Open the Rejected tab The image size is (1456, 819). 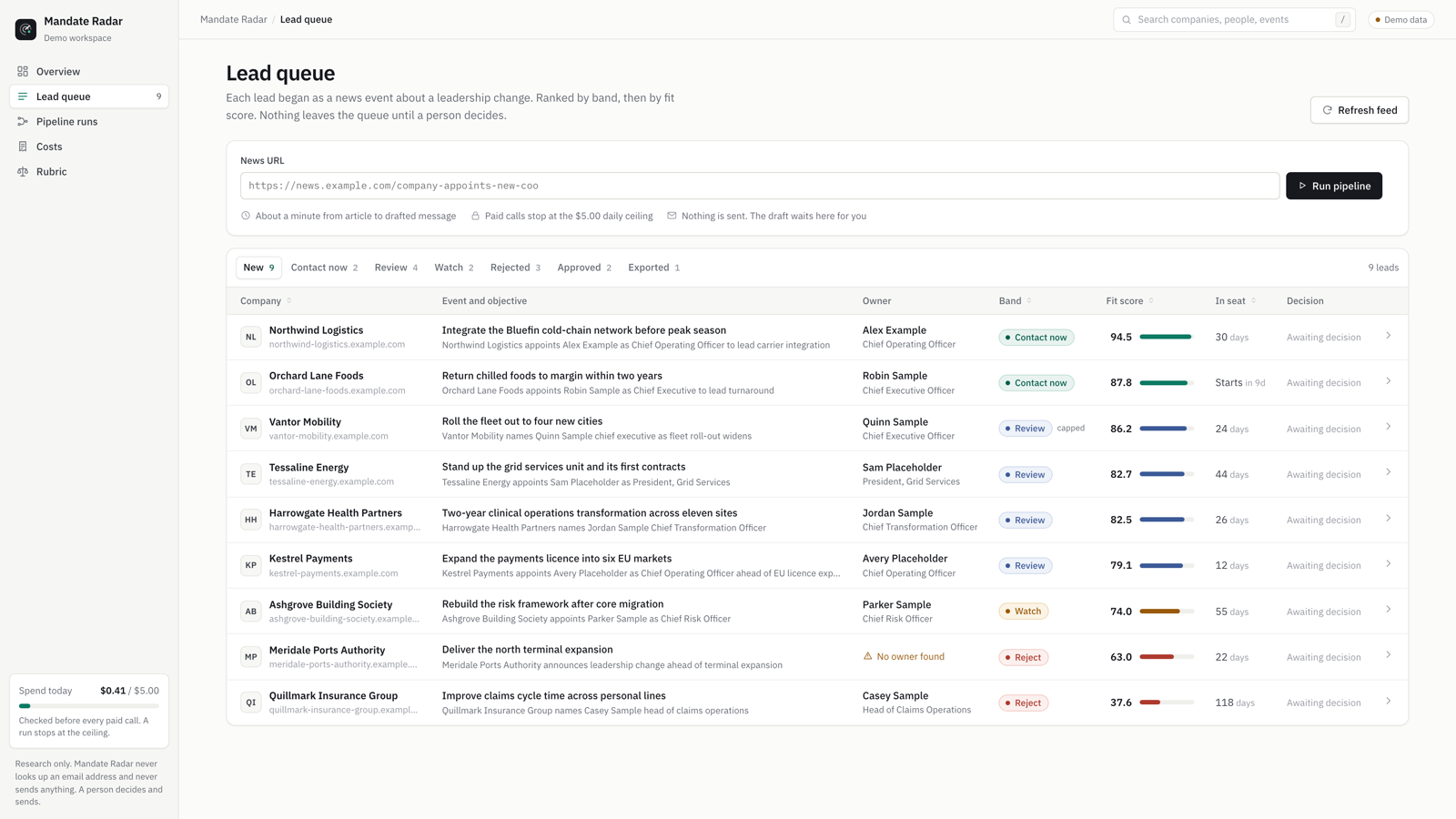(x=515, y=268)
